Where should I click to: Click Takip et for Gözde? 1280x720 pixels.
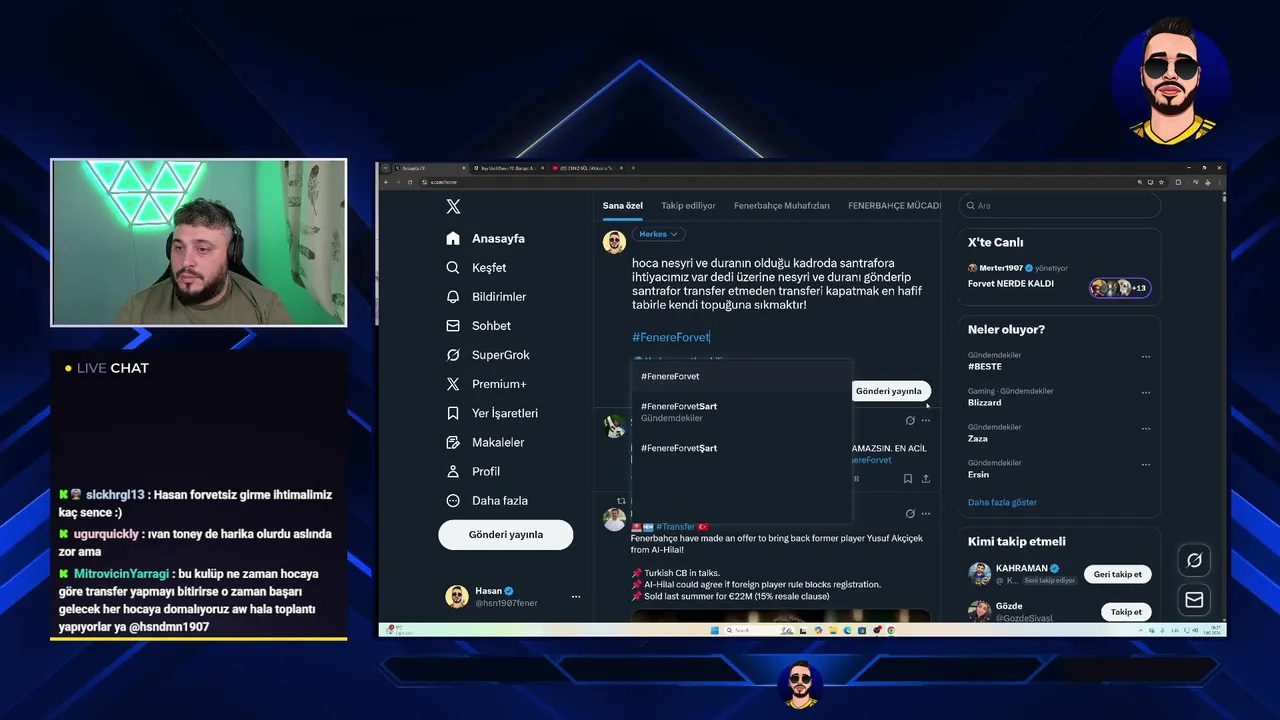(1126, 612)
